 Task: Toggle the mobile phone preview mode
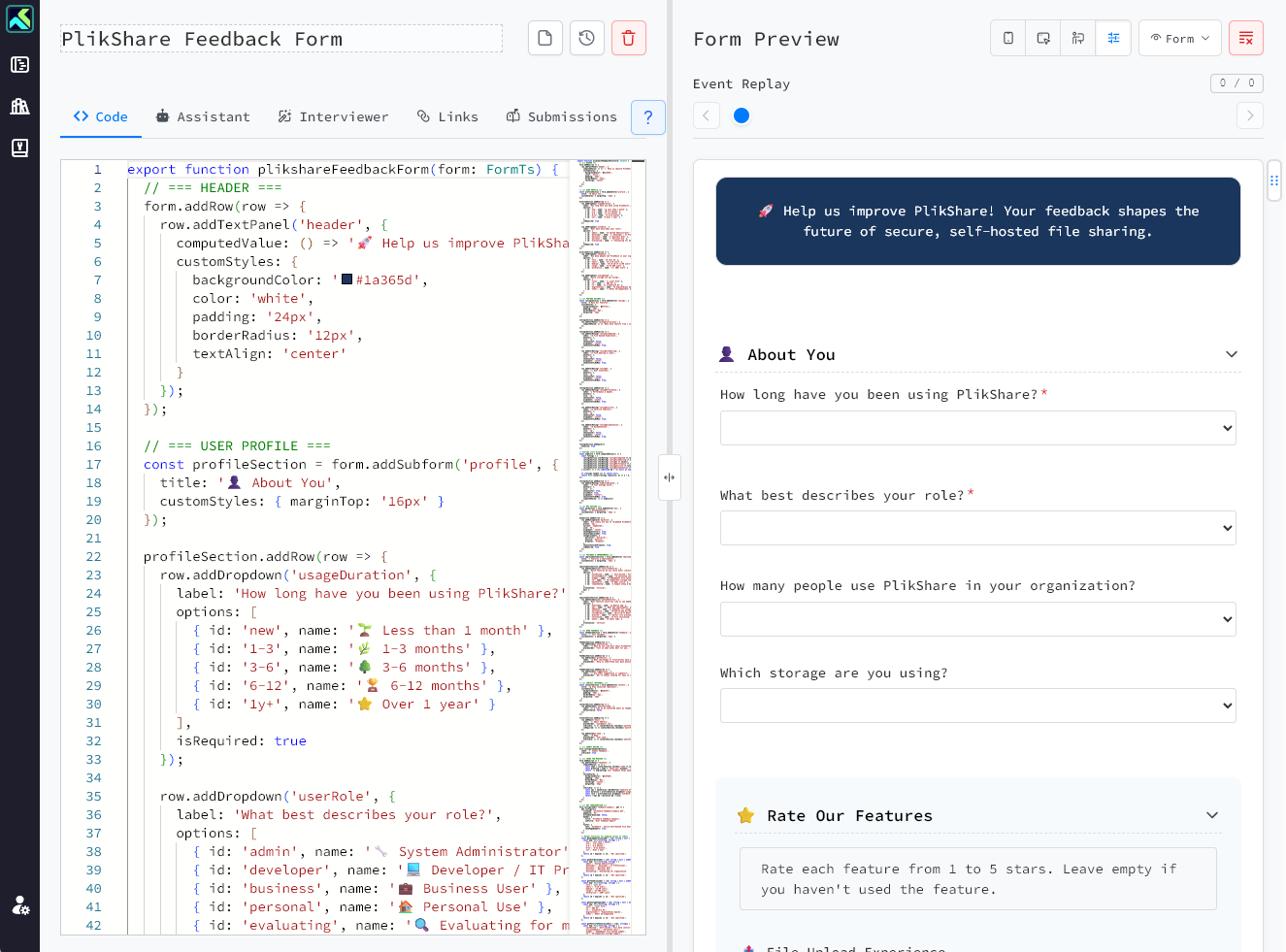click(x=1008, y=38)
